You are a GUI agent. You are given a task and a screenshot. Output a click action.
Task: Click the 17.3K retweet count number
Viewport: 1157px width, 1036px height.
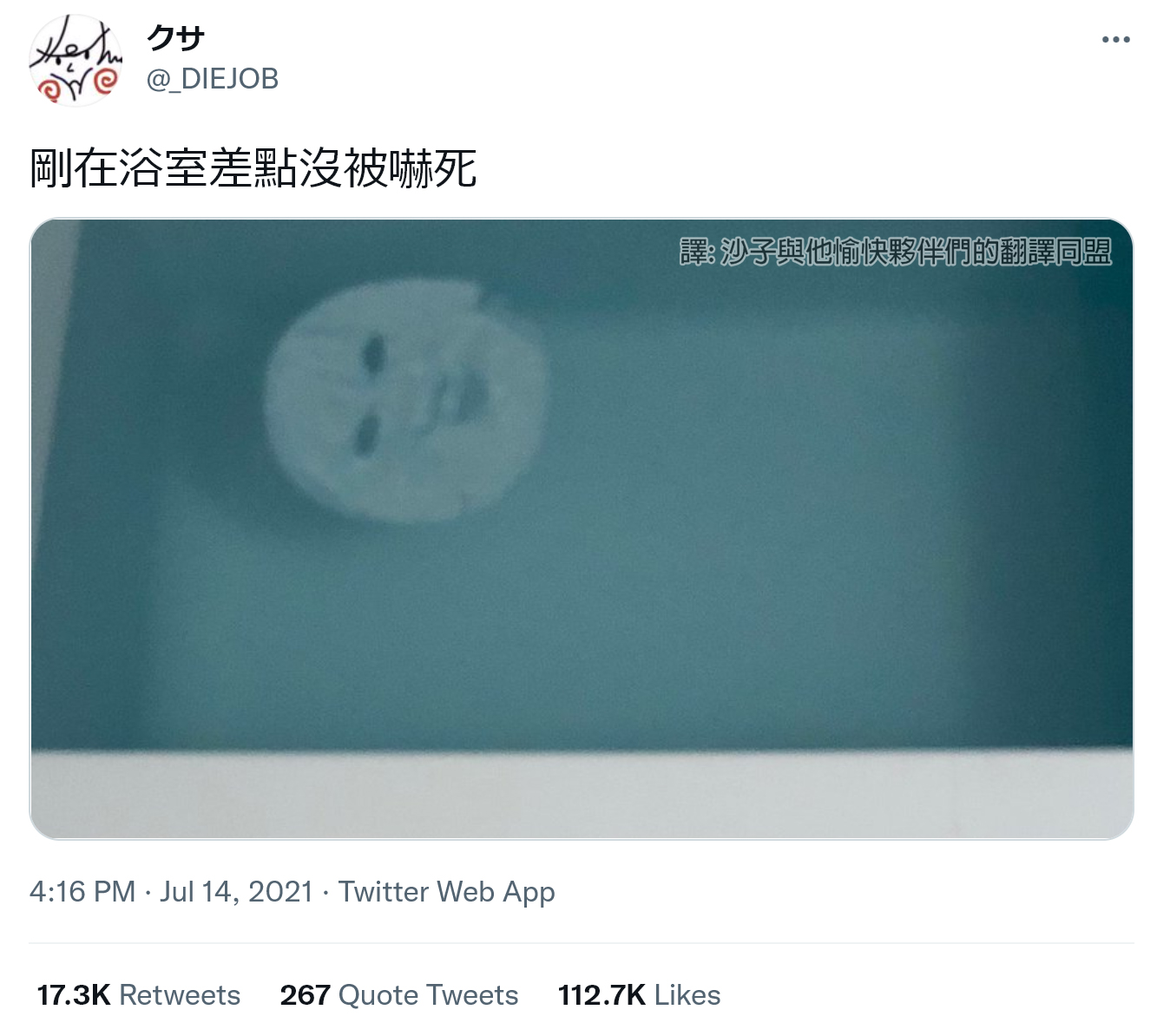click(x=74, y=994)
